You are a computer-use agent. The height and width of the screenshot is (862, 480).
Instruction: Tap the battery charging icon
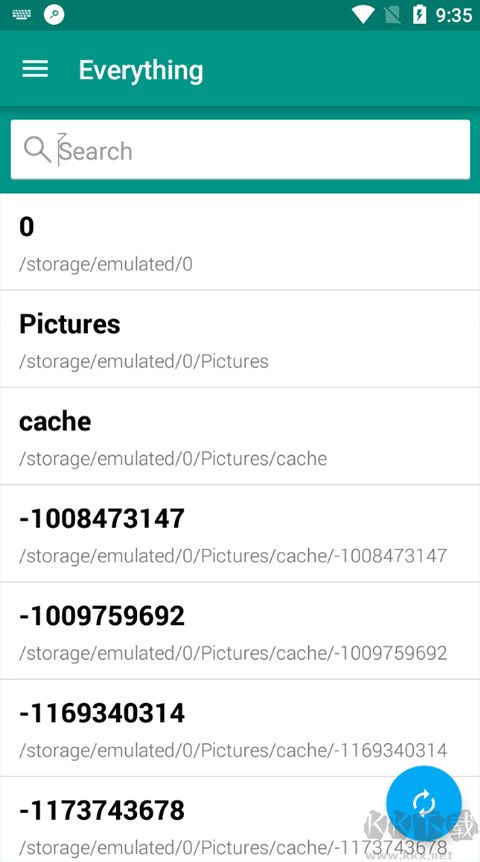(x=420, y=15)
